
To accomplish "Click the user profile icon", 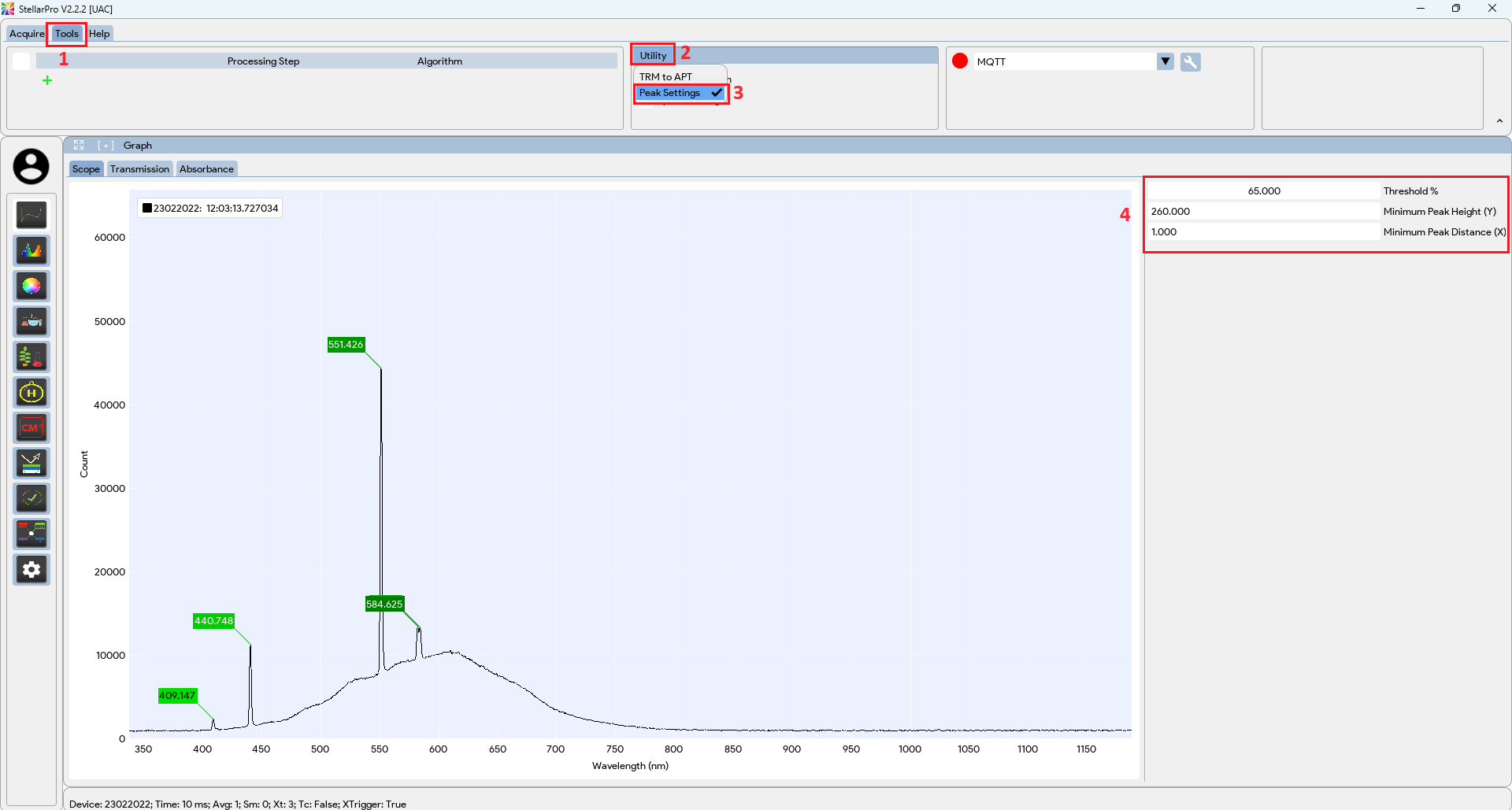I will click(x=31, y=166).
